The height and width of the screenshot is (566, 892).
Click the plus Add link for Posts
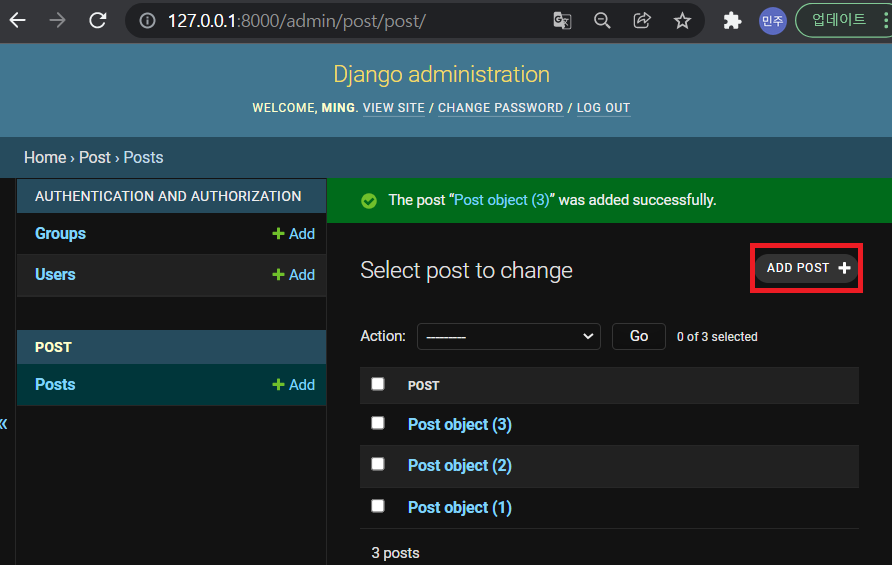click(294, 385)
